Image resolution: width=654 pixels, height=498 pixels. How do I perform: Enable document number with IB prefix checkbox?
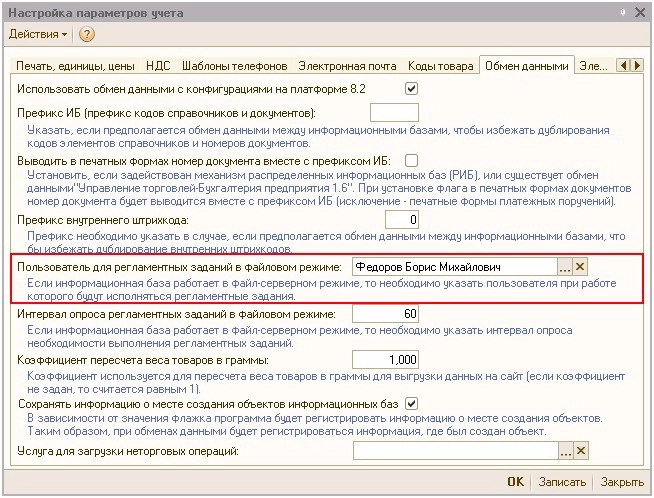410,160
